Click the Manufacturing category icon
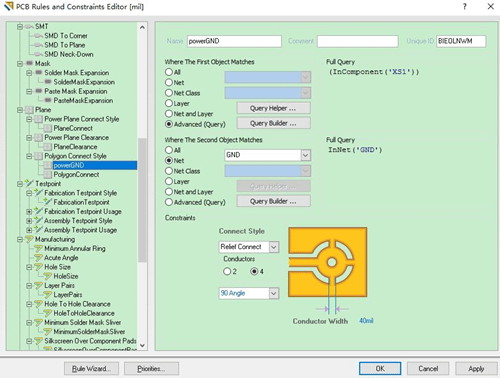The height and width of the screenshot is (378, 500). (29, 239)
